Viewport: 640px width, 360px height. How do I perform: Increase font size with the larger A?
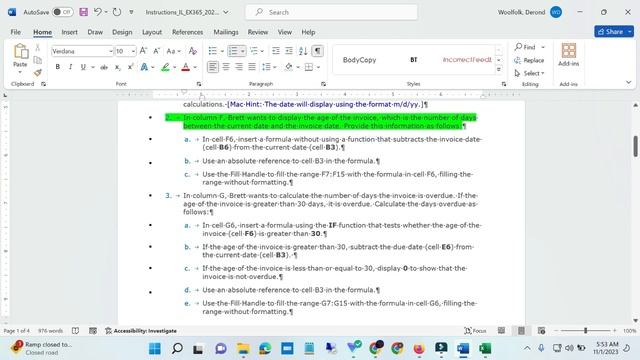(x=143, y=51)
